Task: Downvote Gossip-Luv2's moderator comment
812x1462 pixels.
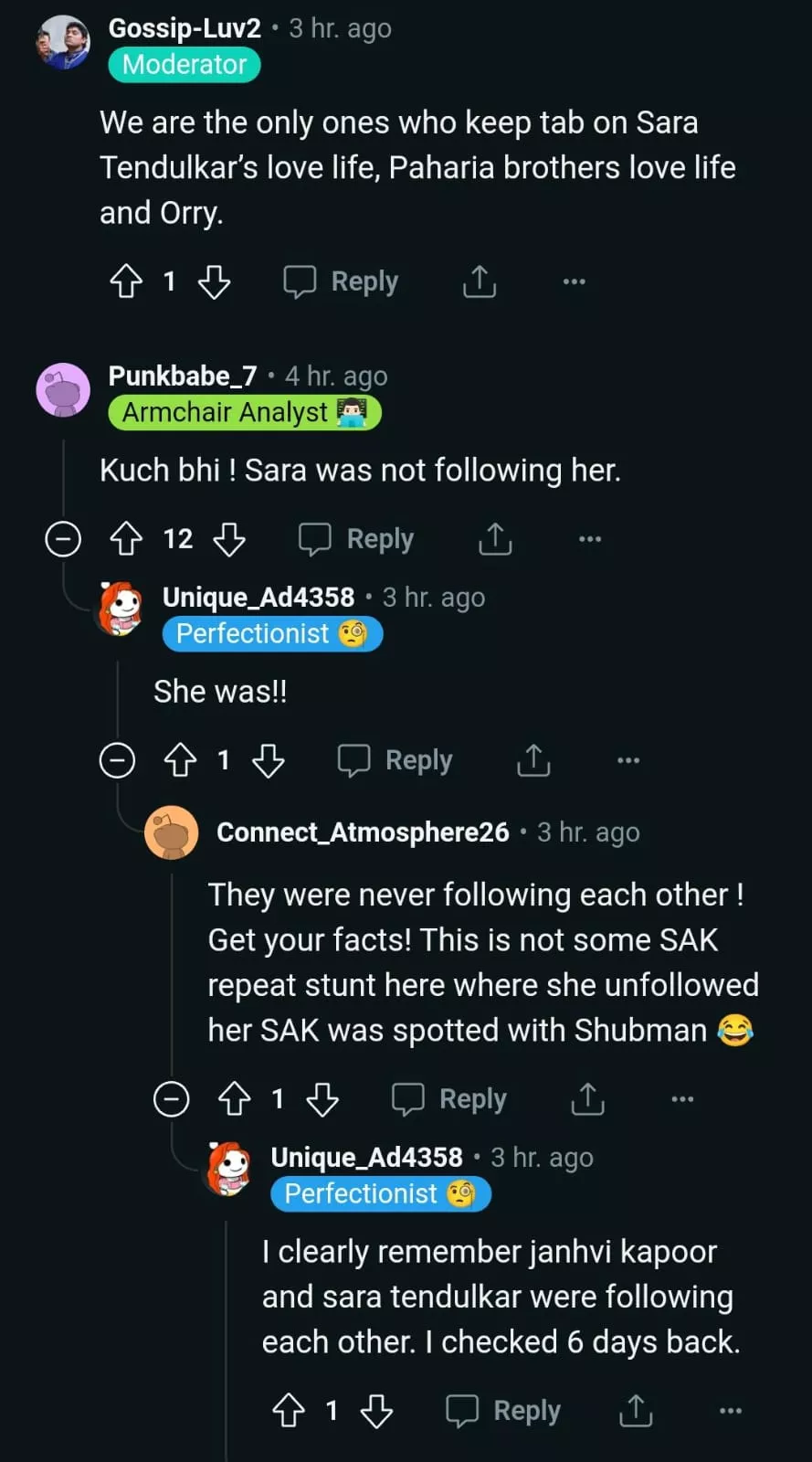Action: click(214, 281)
